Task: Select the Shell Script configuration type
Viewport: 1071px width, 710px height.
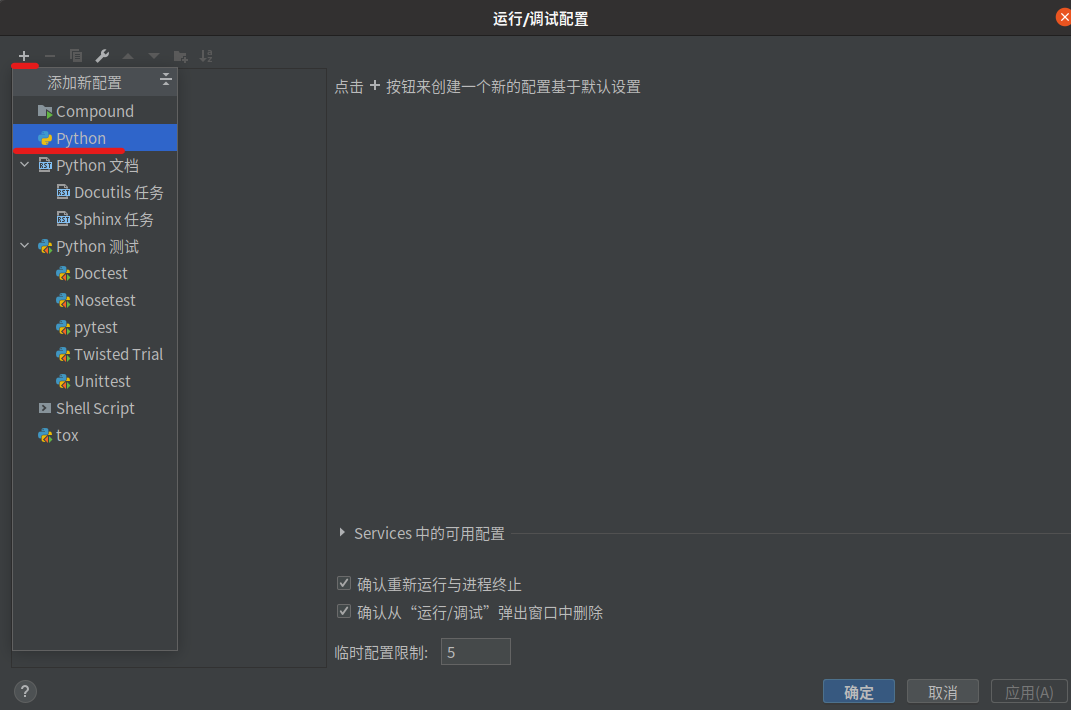Action: coord(97,408)
